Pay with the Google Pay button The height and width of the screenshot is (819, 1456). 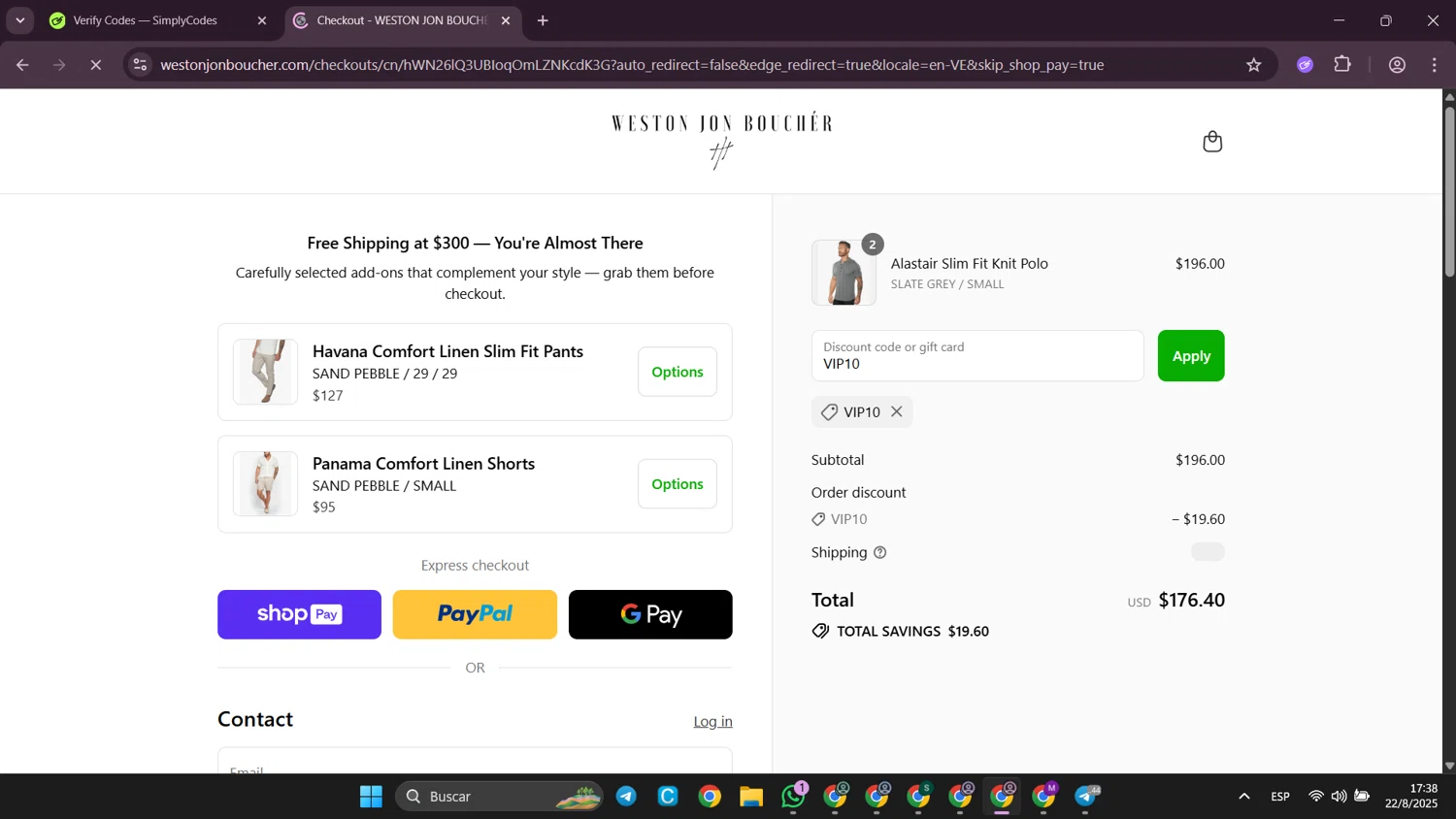click(650, 614)
